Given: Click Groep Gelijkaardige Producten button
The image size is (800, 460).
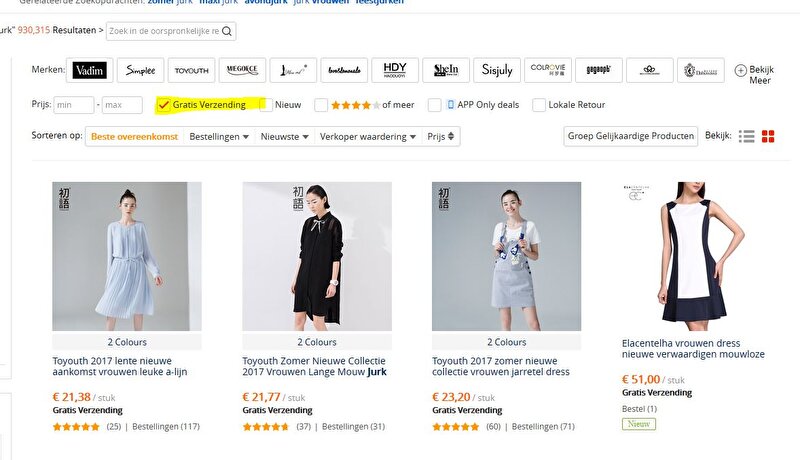Looking at the screenshot, I should click(x=631, y=136).
